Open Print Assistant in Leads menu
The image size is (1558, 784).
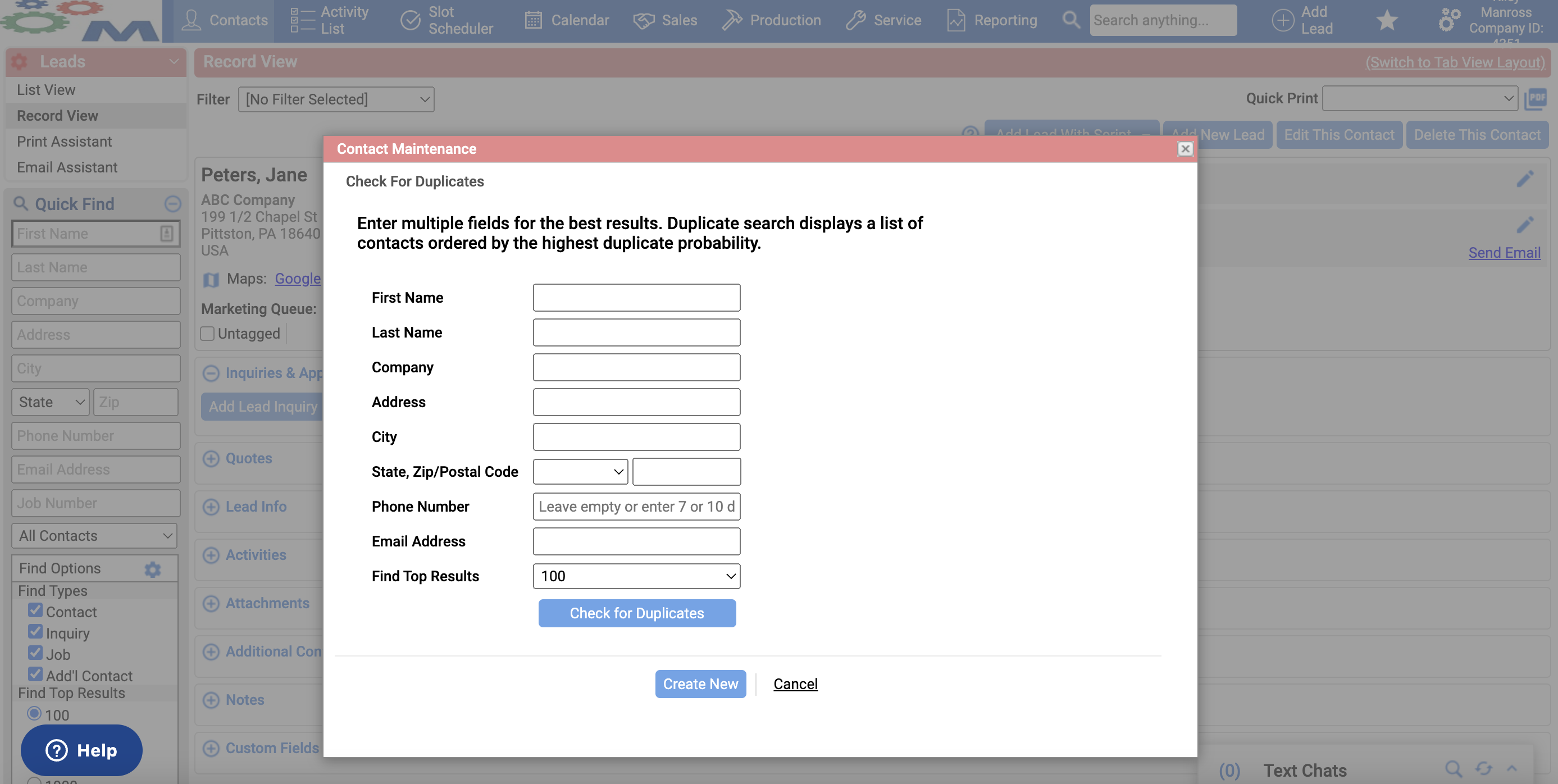tap(64, 142)
